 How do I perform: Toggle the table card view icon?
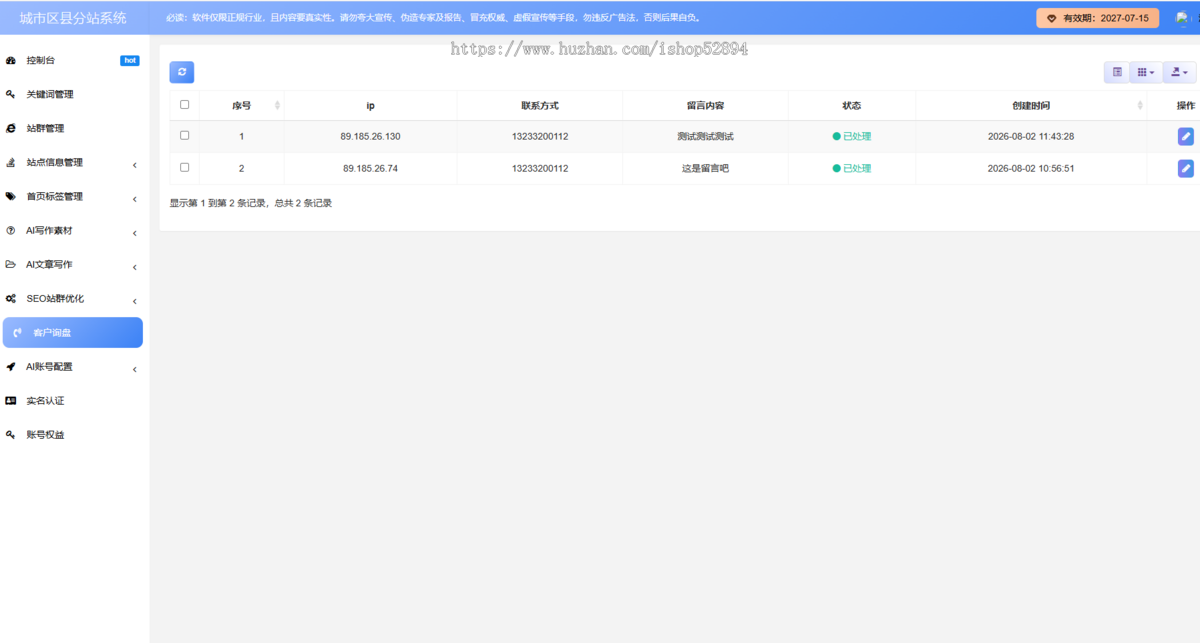(1117, 72)
